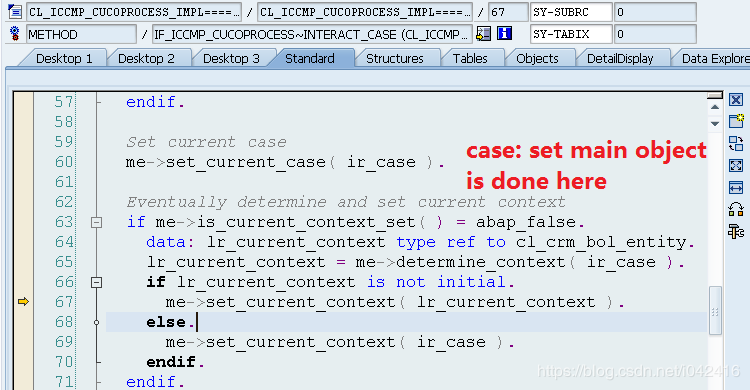Image resolution: width=750 pixels, height=390 pixels.
Task: Click the scroll-down arrow of the code editor
Action: (x=715, y=123)
